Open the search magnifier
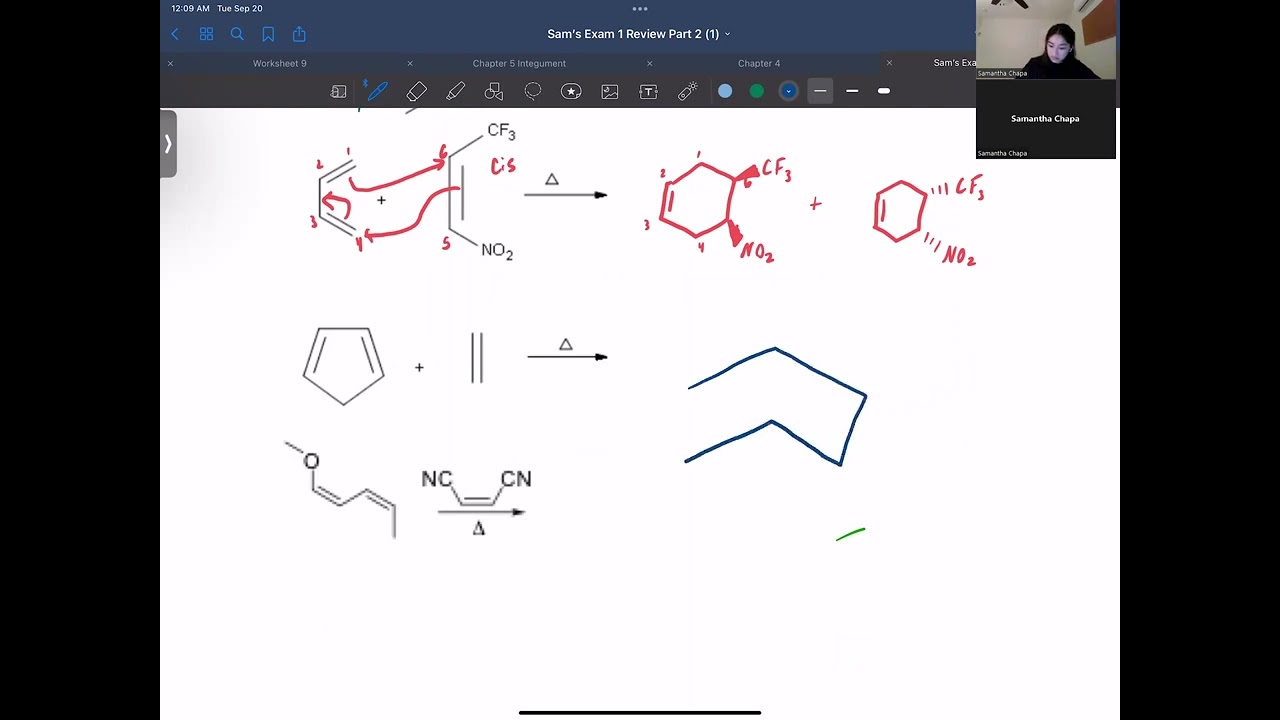The width and height of the screenshot is (1280, 720). tap(237, 34)
